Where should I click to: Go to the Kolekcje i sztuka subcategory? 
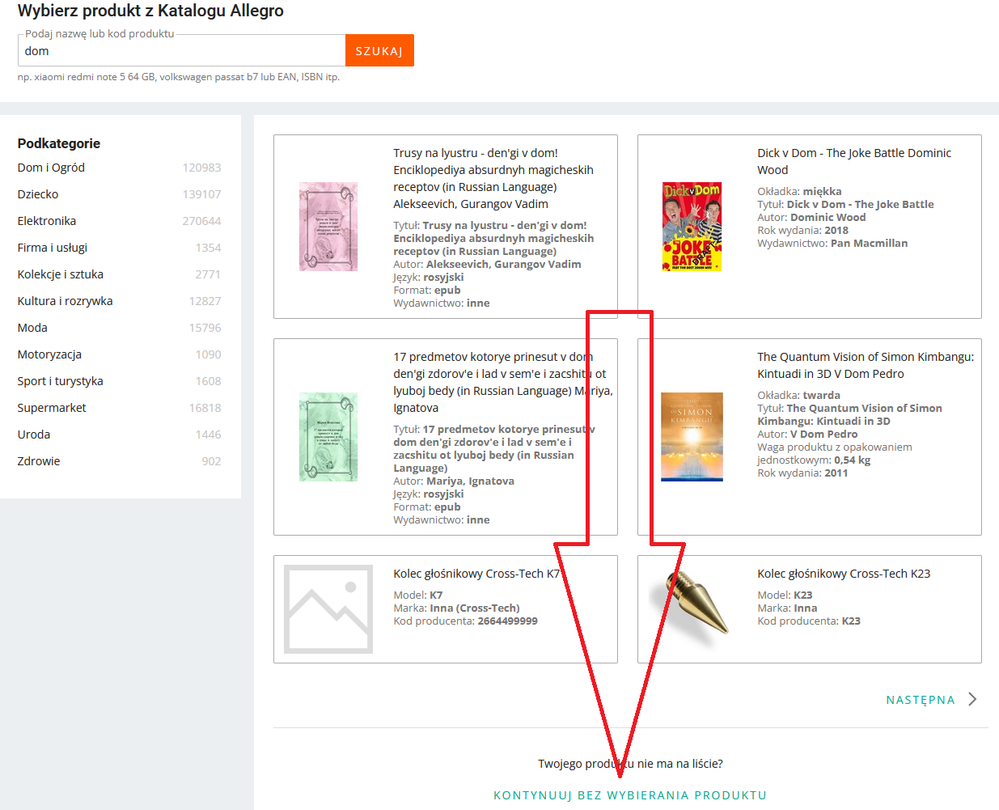[x=60, y=274]
